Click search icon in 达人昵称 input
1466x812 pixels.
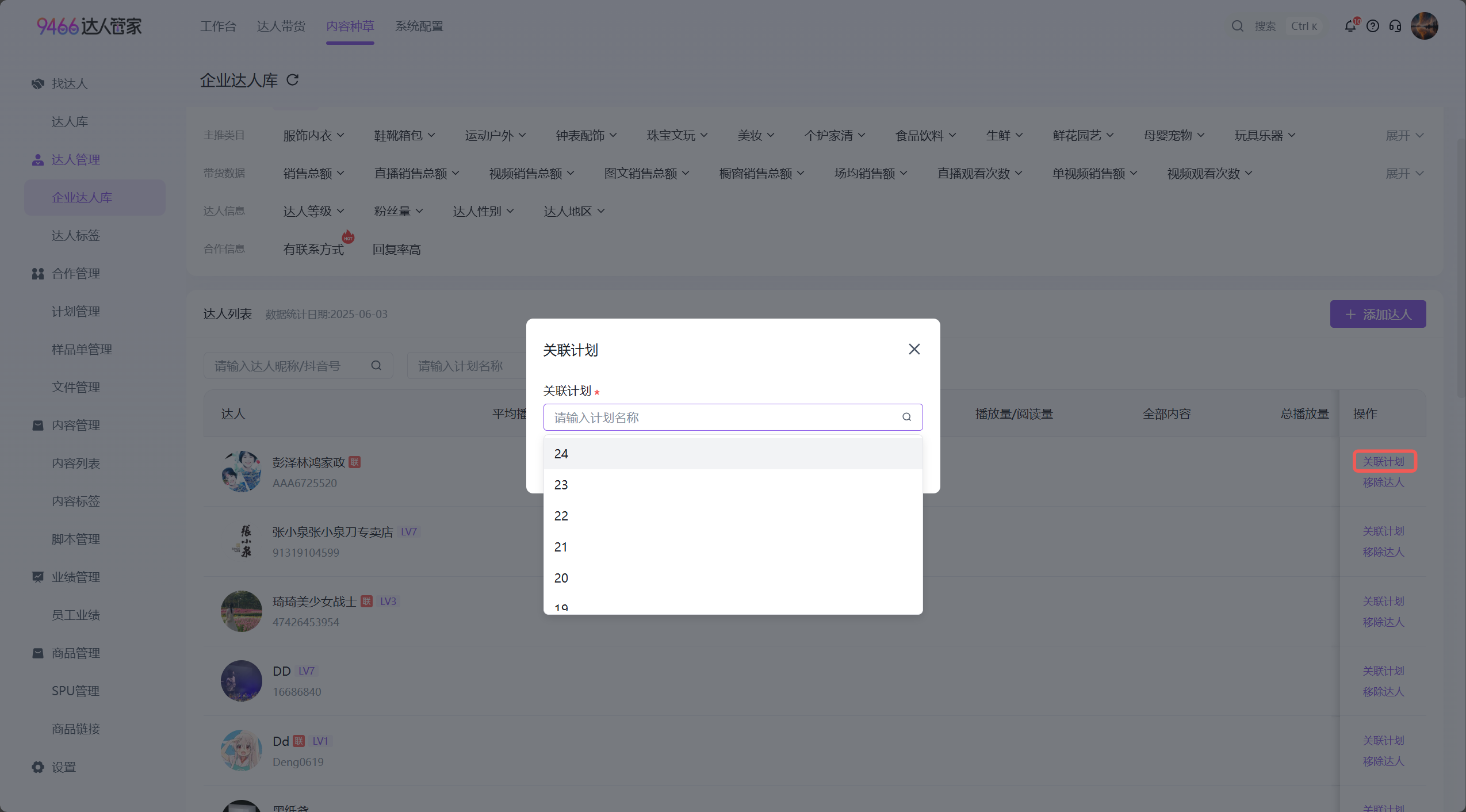pos(377,365)
